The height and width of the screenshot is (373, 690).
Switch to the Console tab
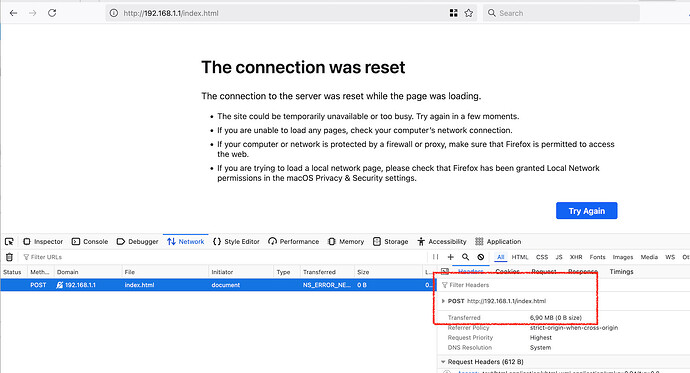90,241
